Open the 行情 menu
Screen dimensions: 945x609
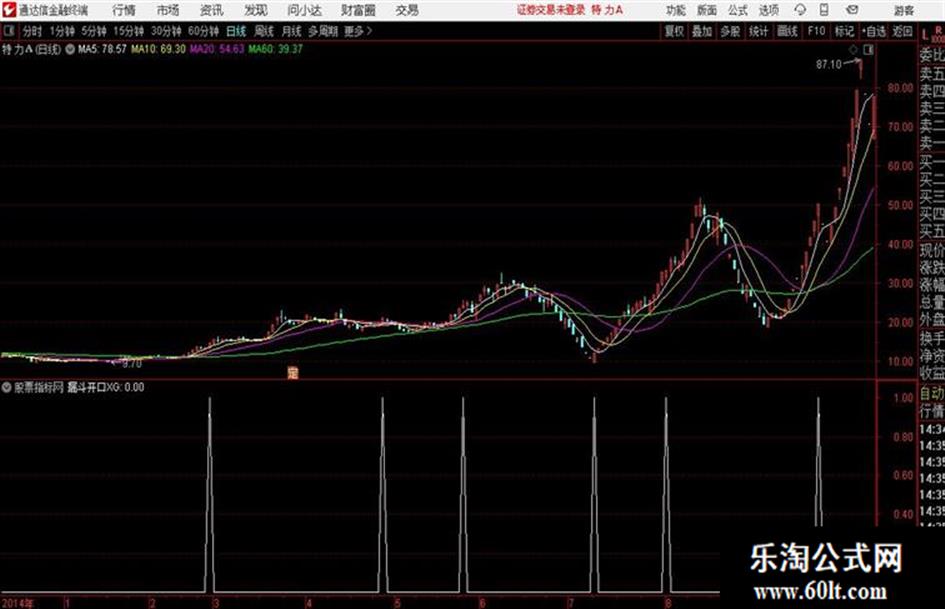coord(124,10)
